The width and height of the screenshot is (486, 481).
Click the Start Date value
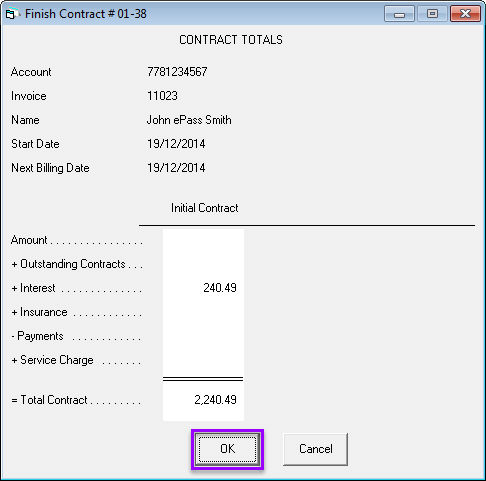coord(176,144)
